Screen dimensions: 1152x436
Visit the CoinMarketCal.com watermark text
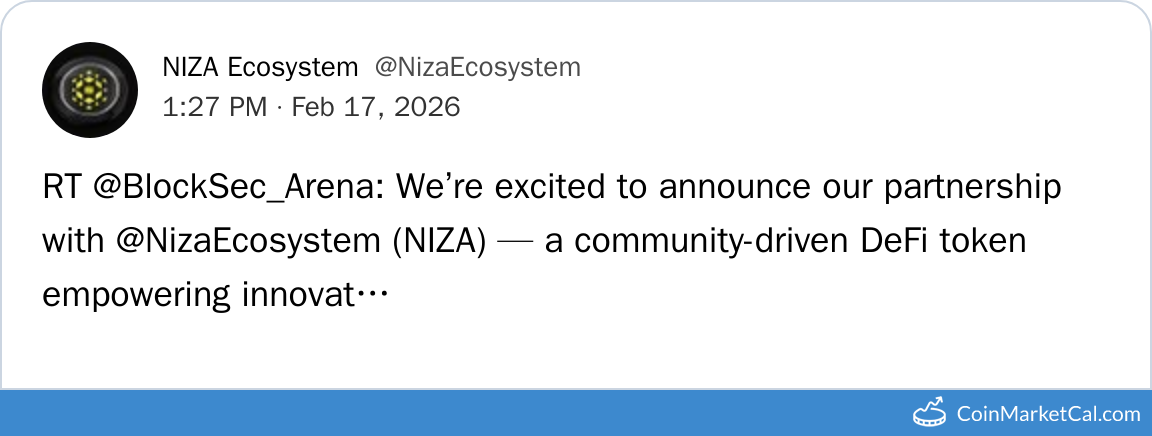pos(1047,413)
